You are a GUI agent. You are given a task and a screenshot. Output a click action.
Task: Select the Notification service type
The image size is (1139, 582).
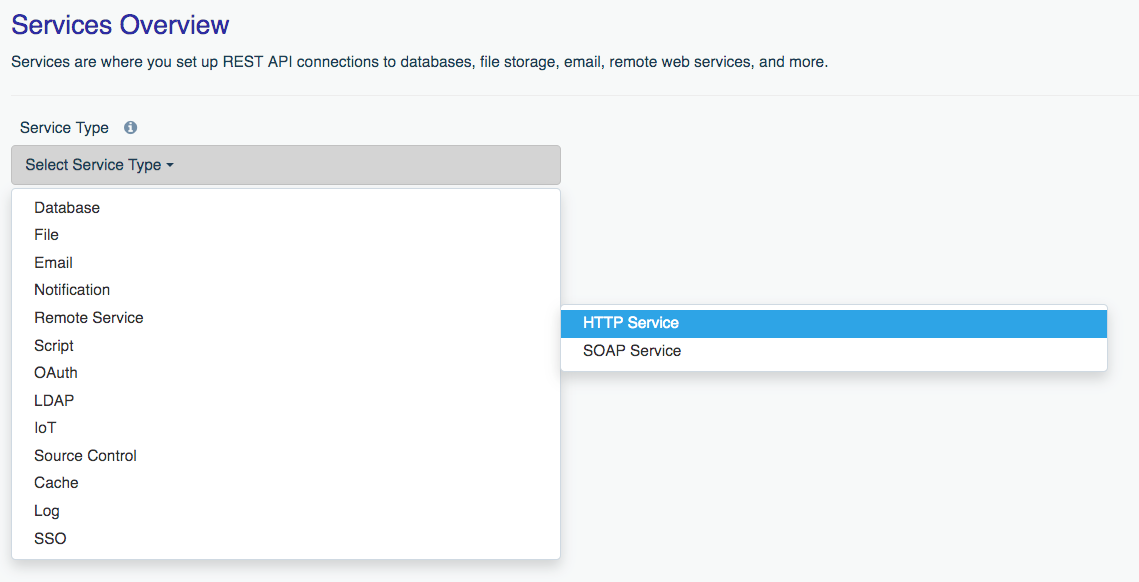72,290
